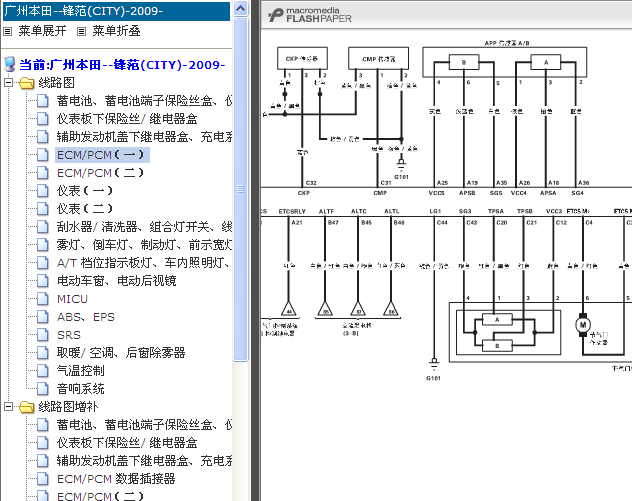Open the ABS、EPS diagram
Screen dimensions: 632x501
click(86, 317)
